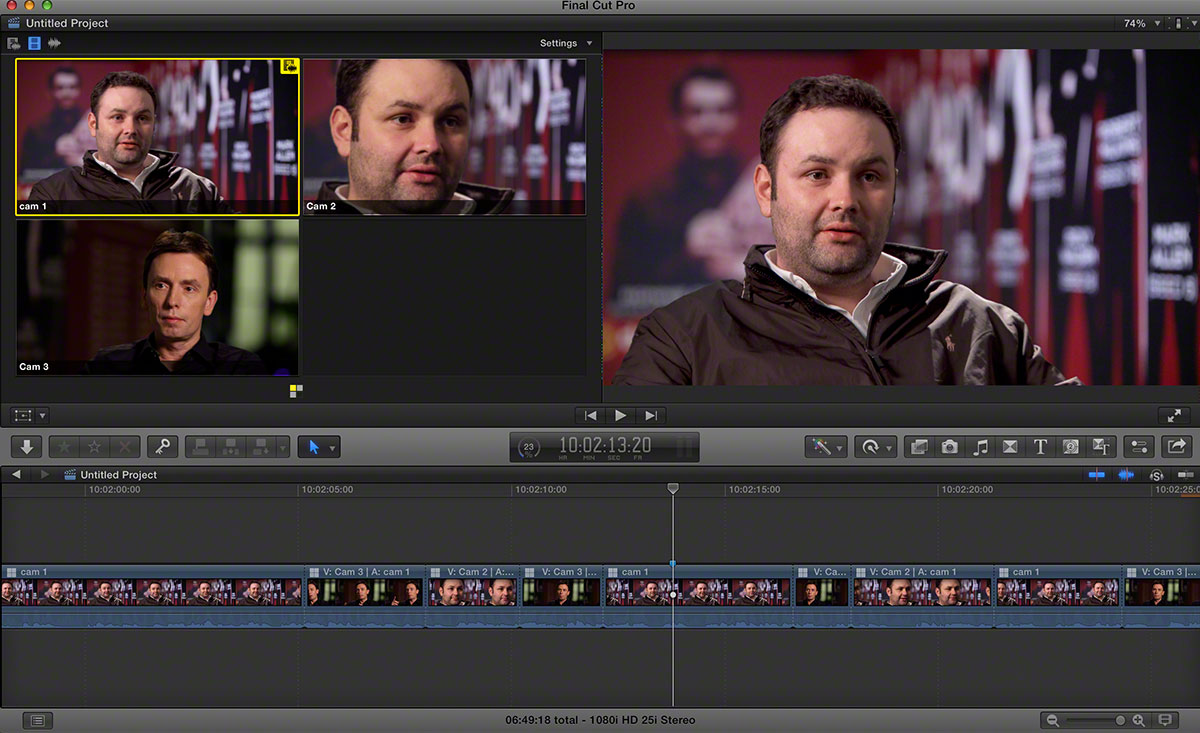1200x733 pixels.
Task: Show the Photos browser camera icon
Action: [950, 447]
